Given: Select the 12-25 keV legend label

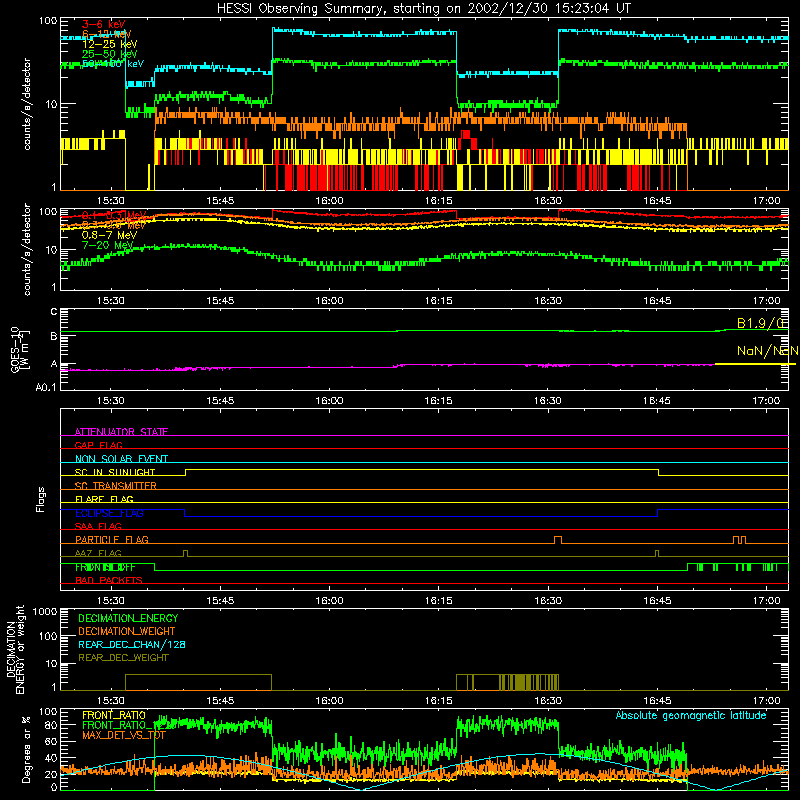Looking at the screenshot, I should pyautogui.click(x=109, y=44).
